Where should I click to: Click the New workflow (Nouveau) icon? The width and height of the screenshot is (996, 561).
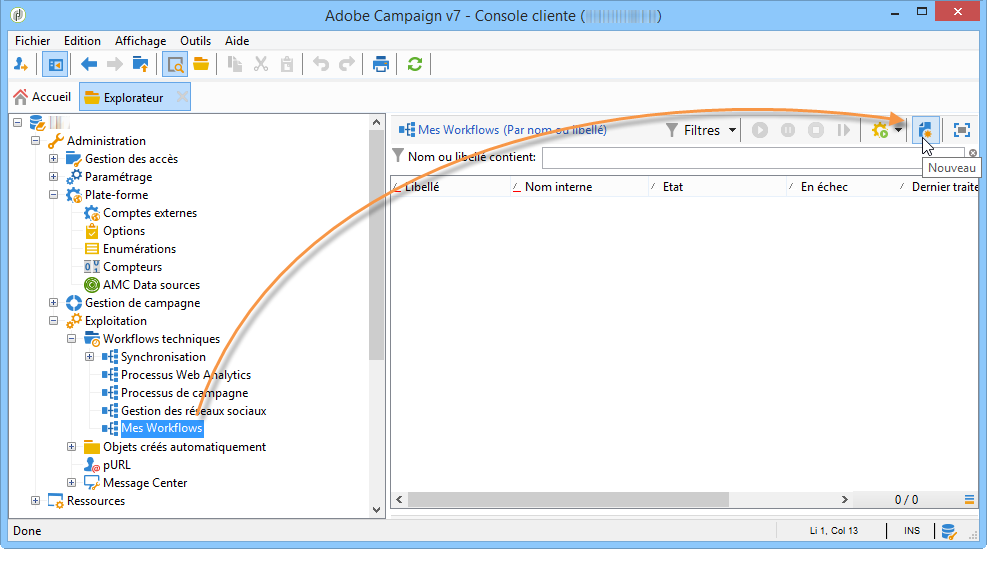click(925, 130)
